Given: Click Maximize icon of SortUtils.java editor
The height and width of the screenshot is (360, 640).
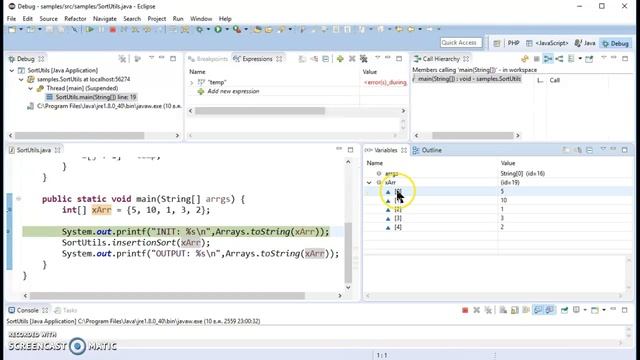Looking at the screenshot, I should 350,150.
